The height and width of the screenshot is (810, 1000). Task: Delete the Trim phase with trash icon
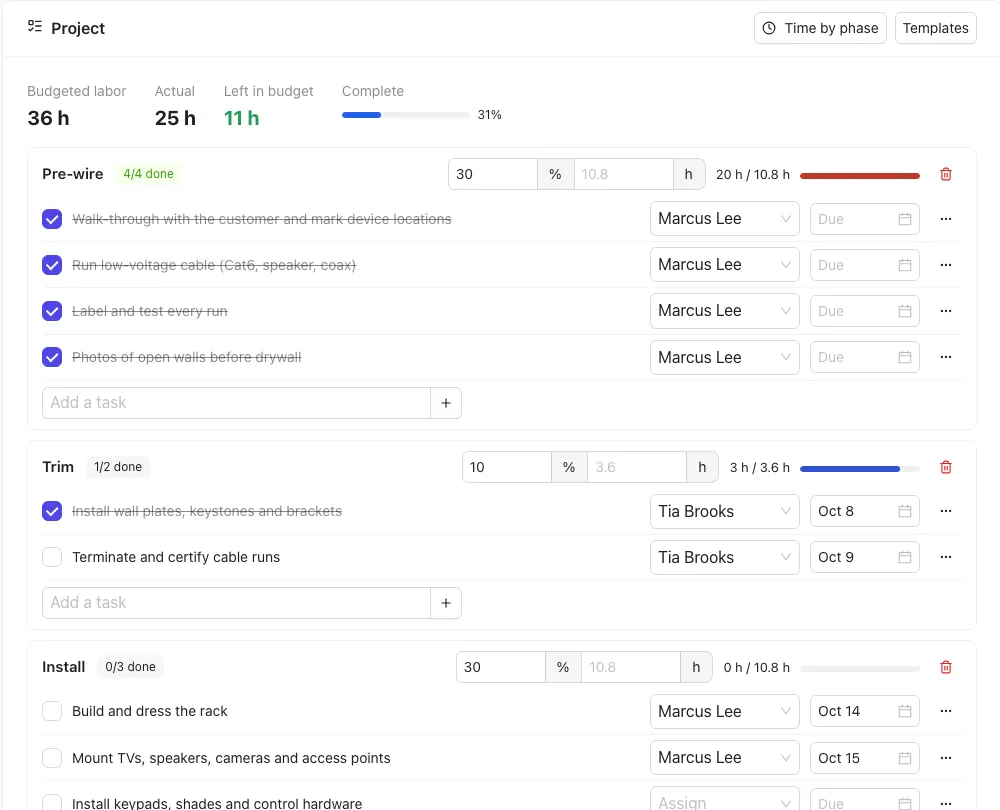pos(946,467)
